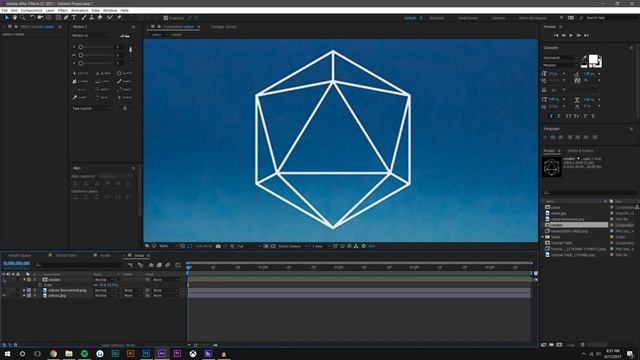Select the Pen tool
640x360 pixels.
66,18
